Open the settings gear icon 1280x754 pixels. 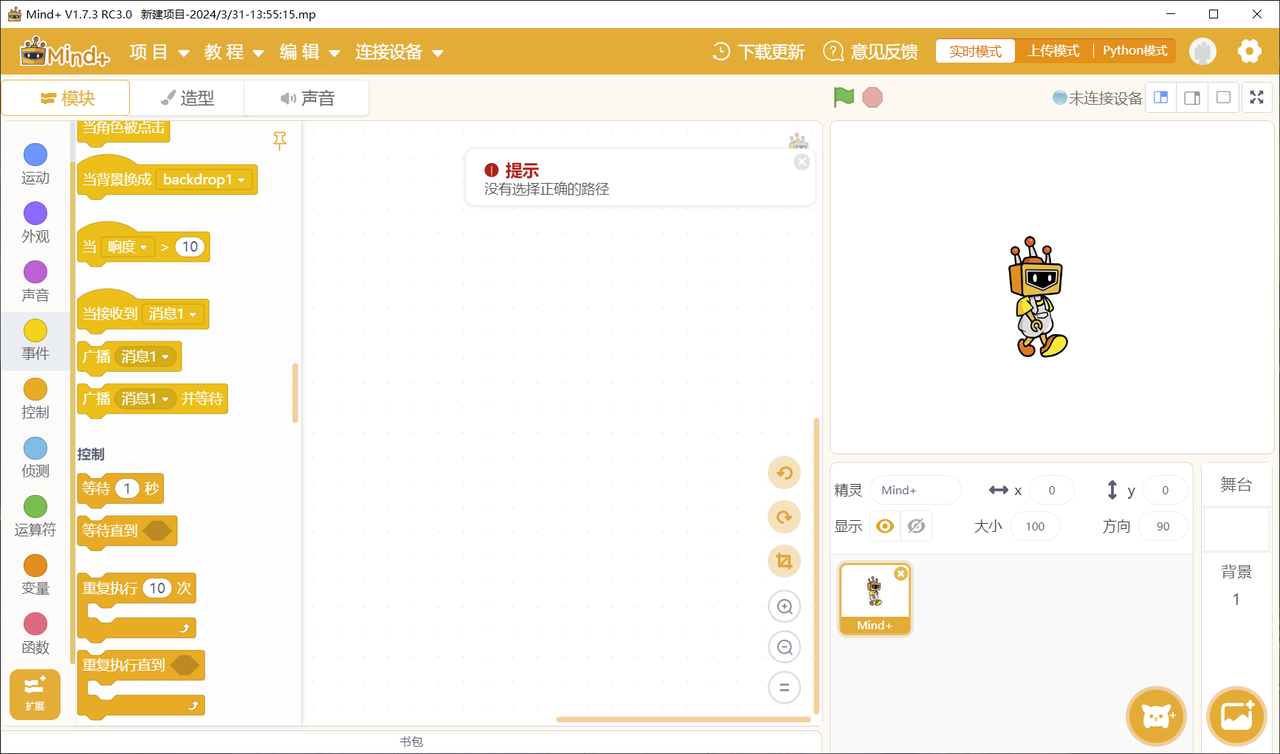click(x=1249, y=51)
